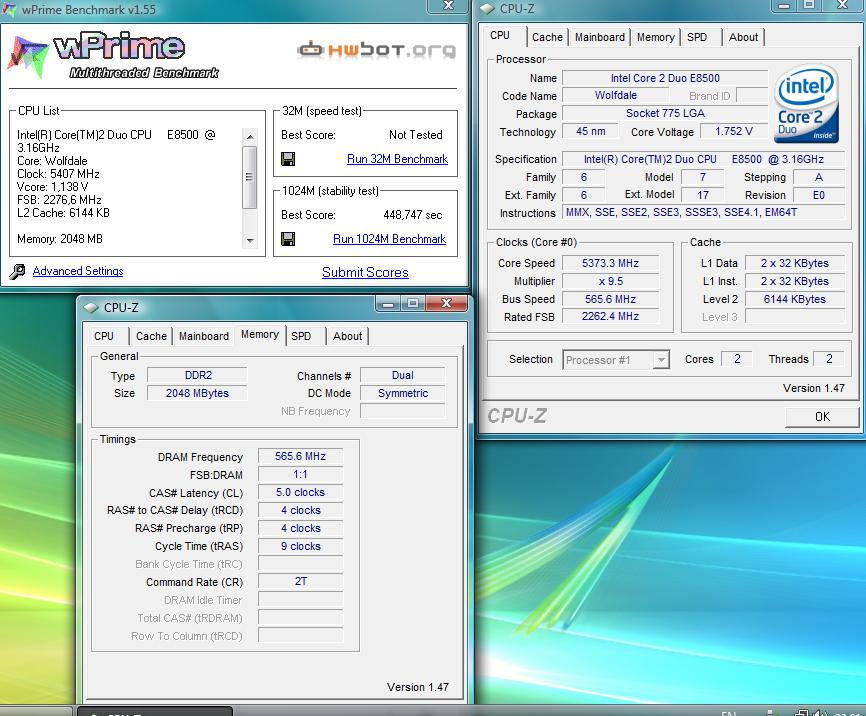
Task: Switch to About tab in memory CPU-Z window
Action: coord(347,336)
